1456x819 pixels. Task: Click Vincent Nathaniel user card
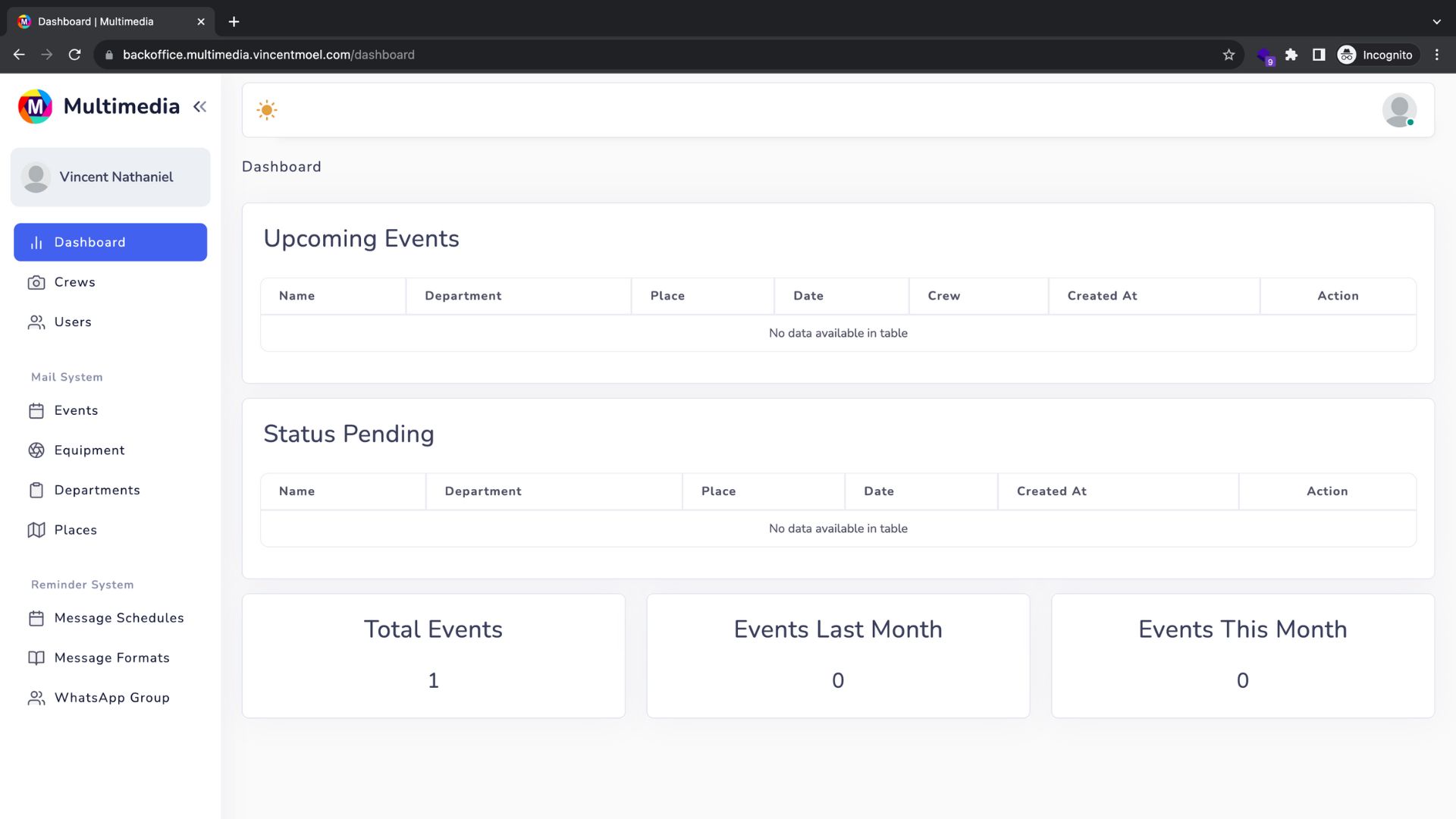tap(110, 177)
